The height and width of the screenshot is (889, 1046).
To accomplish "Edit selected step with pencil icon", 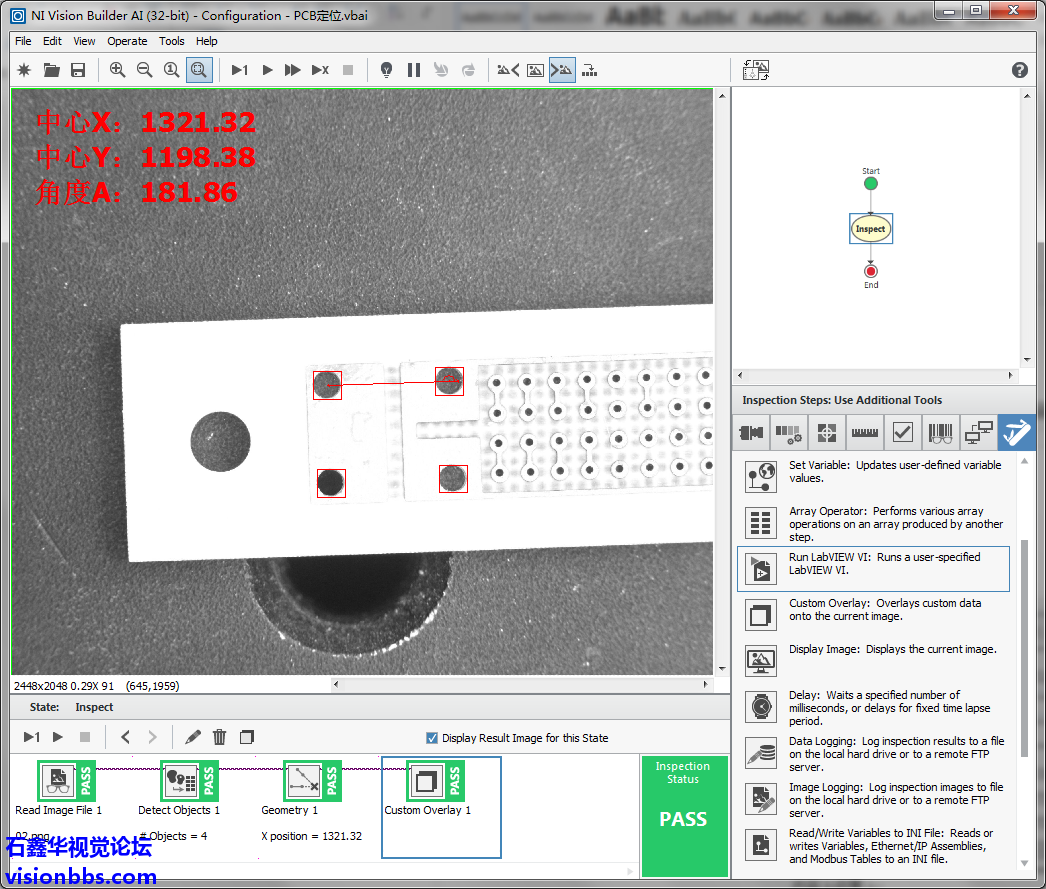I will (193, 737).
